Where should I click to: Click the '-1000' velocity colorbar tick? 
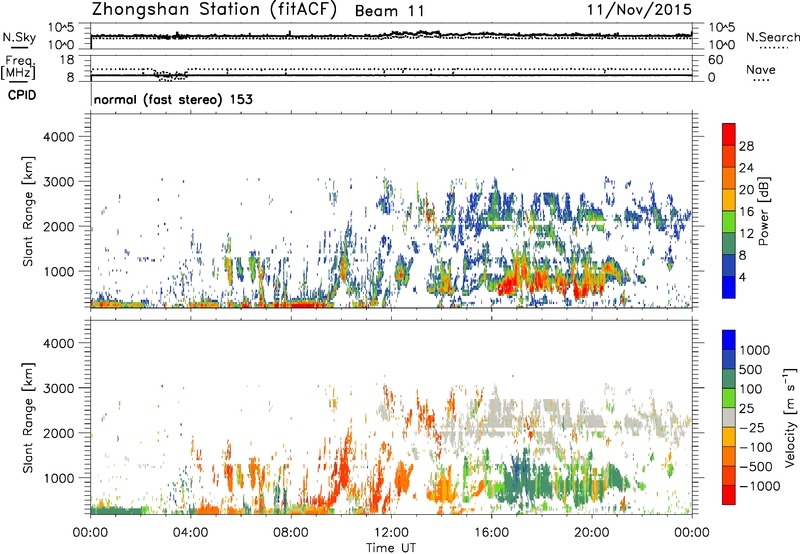point(760,486)
